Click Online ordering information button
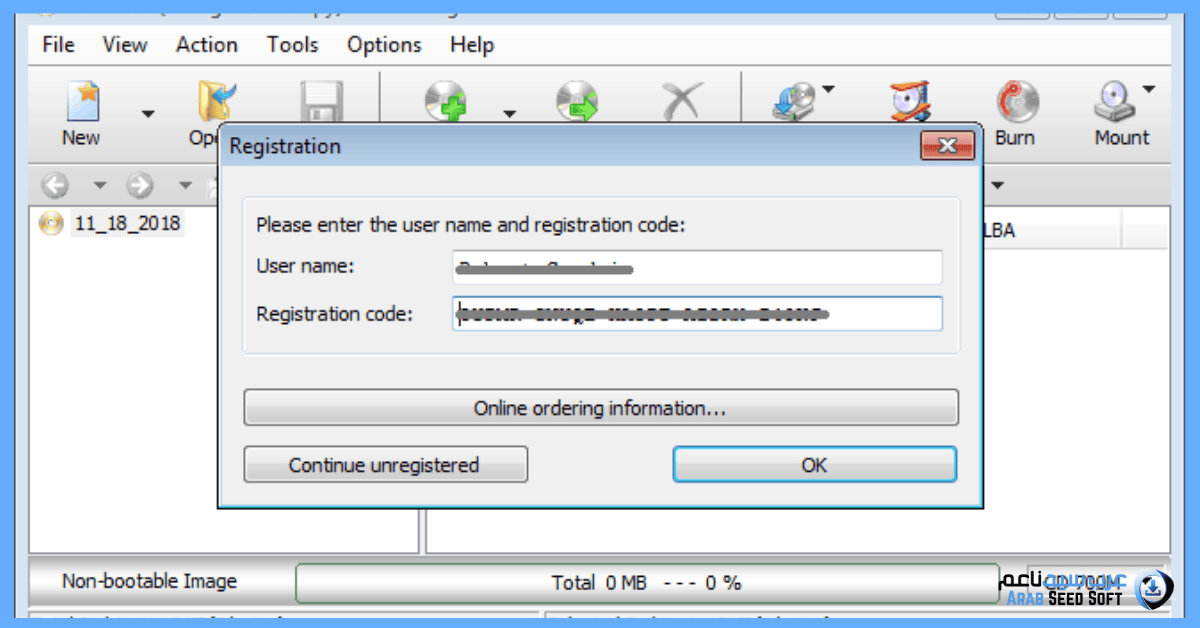 (x=600, y=408)
